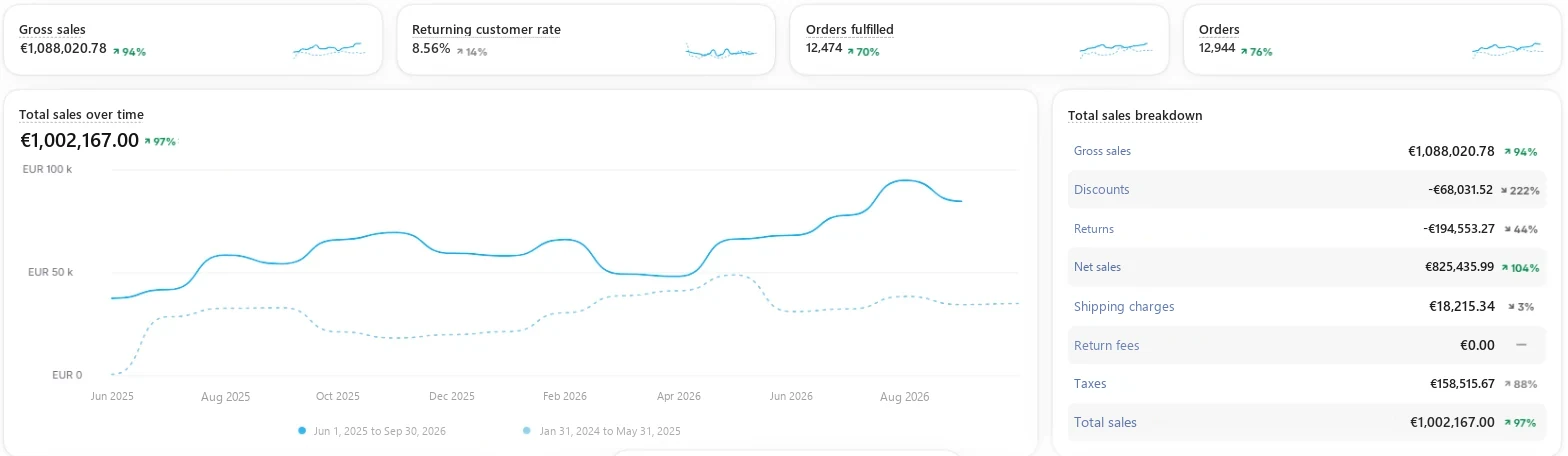Click the 12,944 orders value
The image size is (1568, 456).
click(x=1217, y=48)
